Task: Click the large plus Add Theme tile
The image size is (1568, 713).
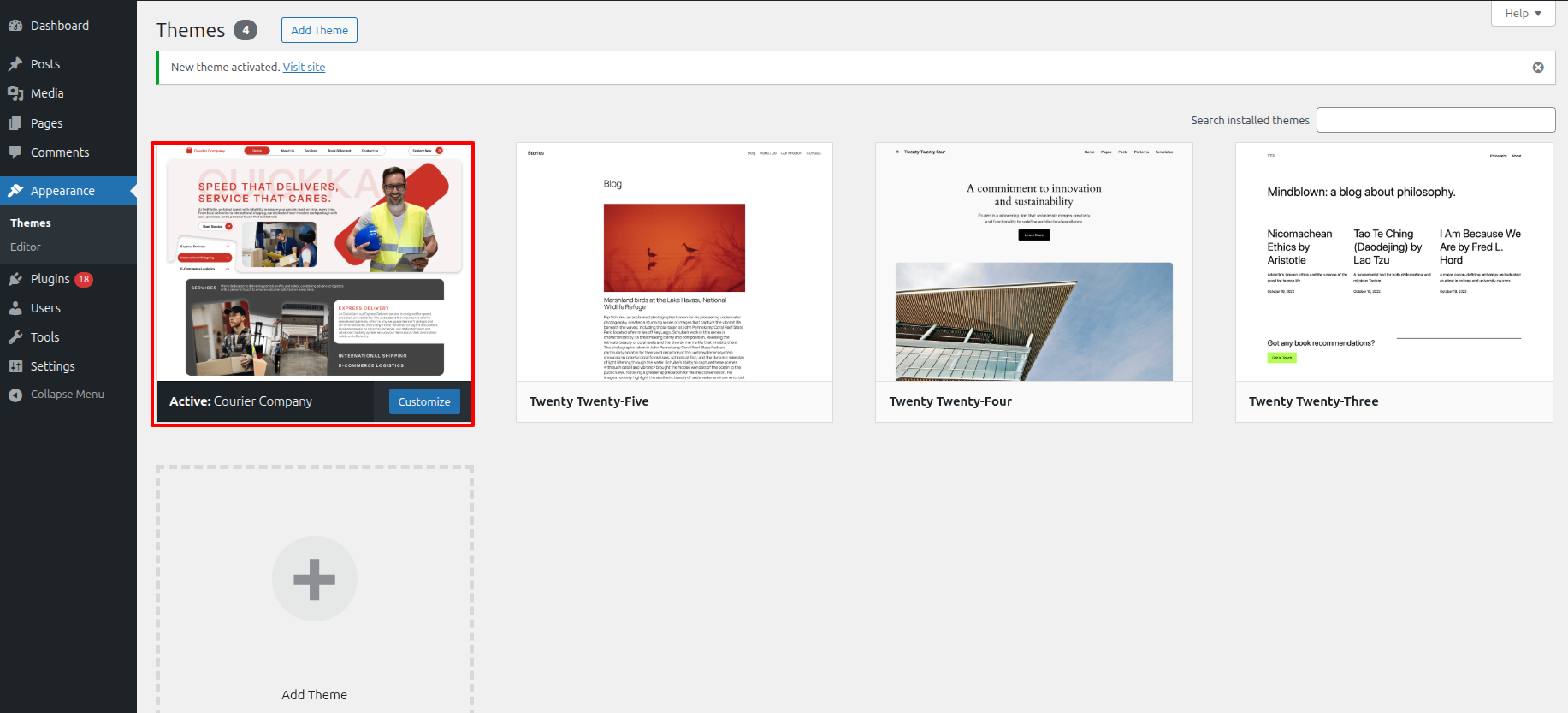Action: coord(314,579)
